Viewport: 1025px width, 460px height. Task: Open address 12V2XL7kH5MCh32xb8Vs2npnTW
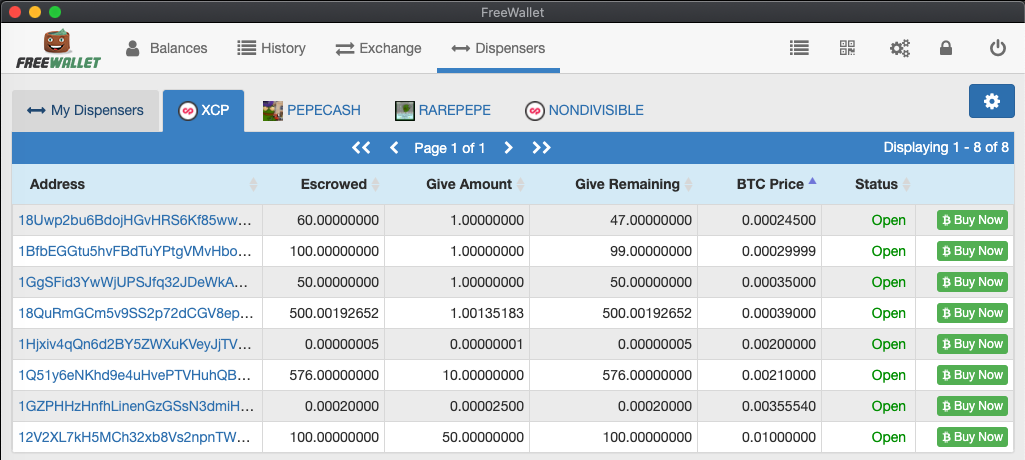135,437
